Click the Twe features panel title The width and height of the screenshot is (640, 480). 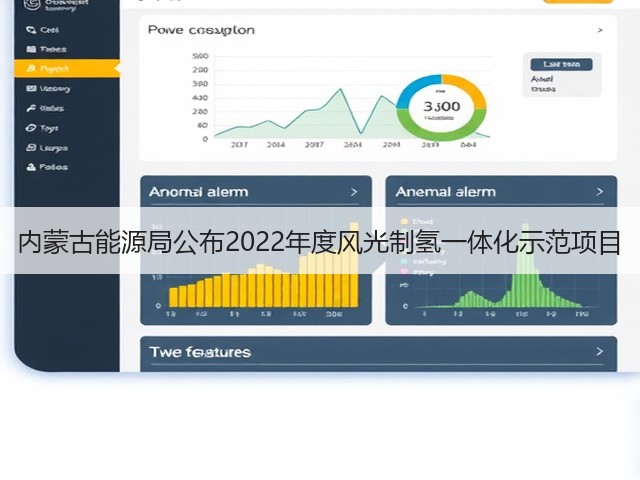[x=200, y=352]
